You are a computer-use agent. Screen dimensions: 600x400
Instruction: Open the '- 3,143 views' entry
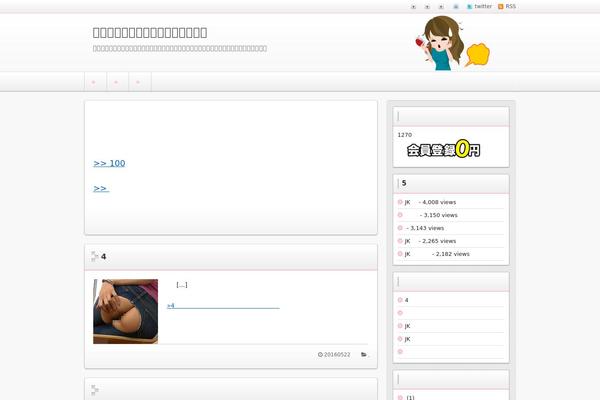(424, 228)
